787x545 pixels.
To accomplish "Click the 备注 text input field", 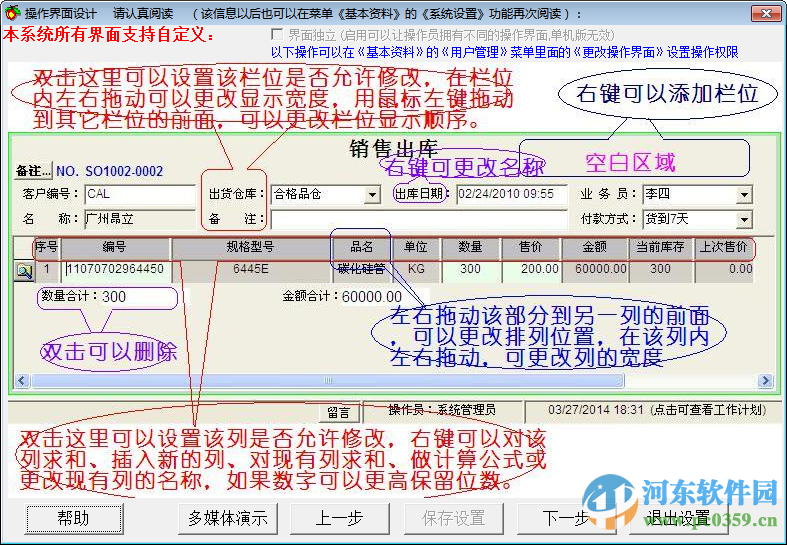I will click(x=419, y=219).
